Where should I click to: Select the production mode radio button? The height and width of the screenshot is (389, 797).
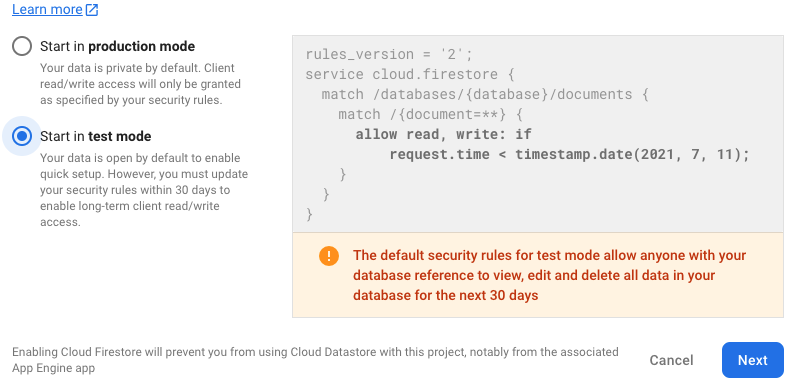22,46
